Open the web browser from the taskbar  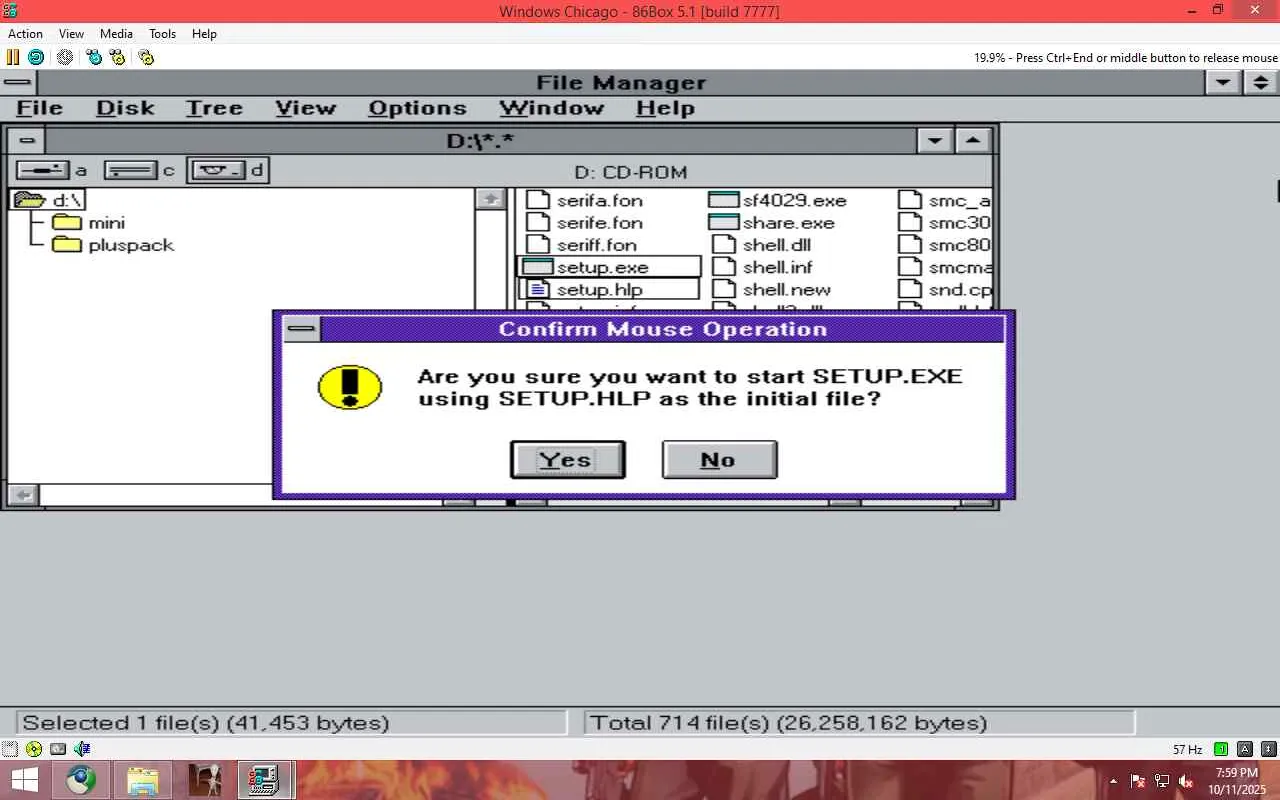[x=82, y=780]
